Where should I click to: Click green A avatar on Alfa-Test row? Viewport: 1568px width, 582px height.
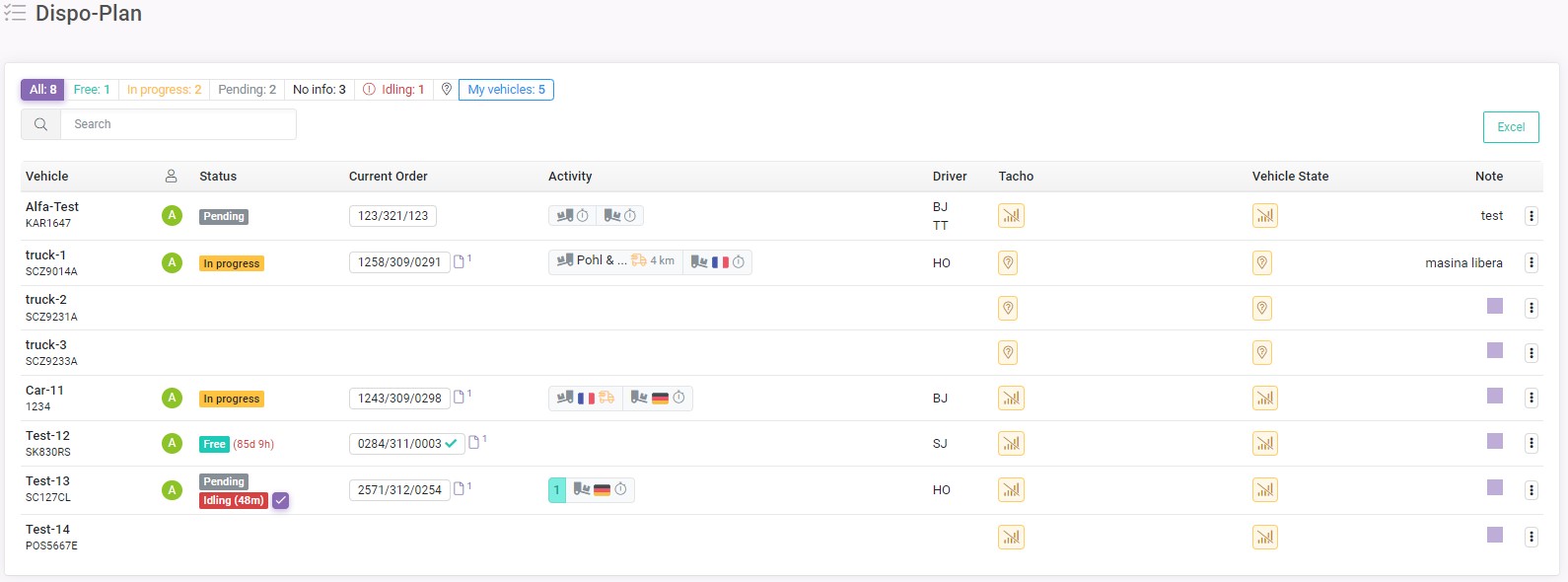(x=172, y=215)
